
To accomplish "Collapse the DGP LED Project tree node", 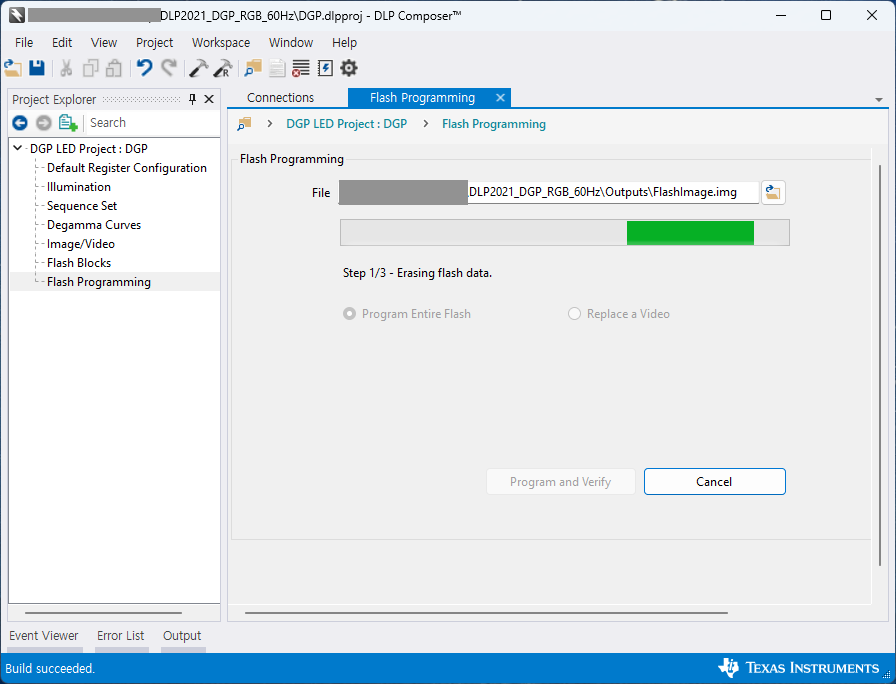I will tap(18, 148).
